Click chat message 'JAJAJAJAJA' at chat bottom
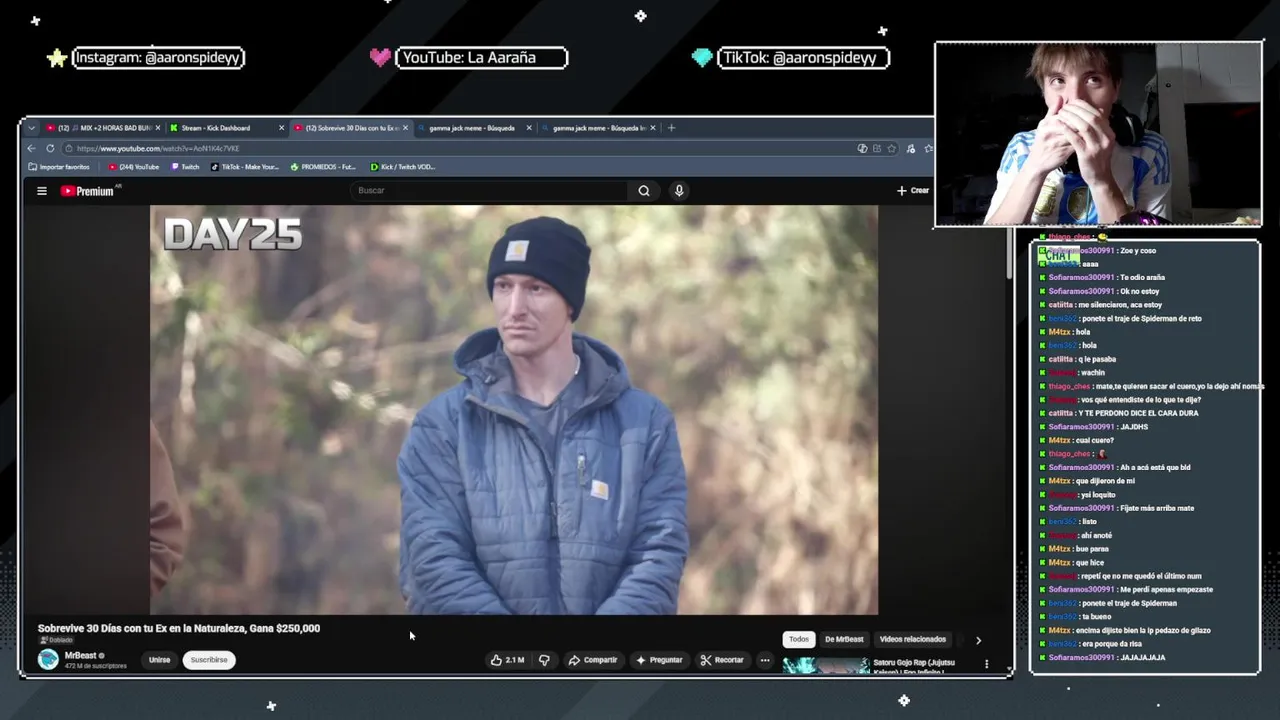 1143,657
